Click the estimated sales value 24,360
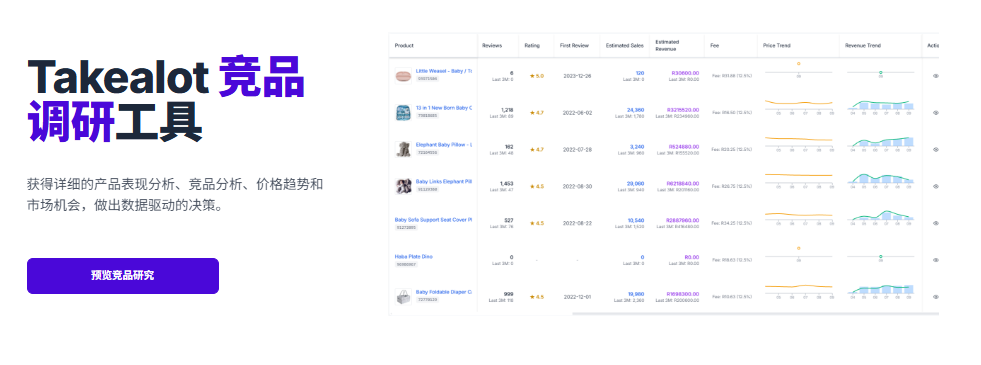 point(636,110)
